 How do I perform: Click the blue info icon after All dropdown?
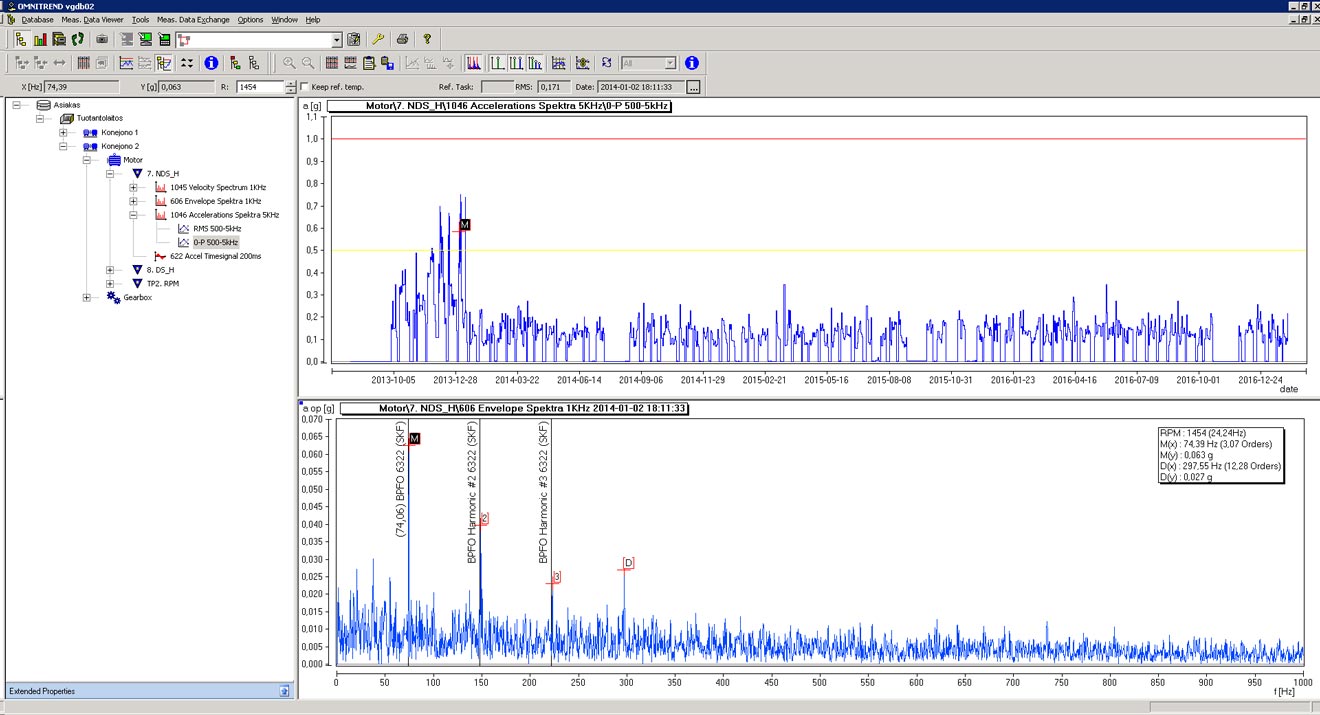691,63
